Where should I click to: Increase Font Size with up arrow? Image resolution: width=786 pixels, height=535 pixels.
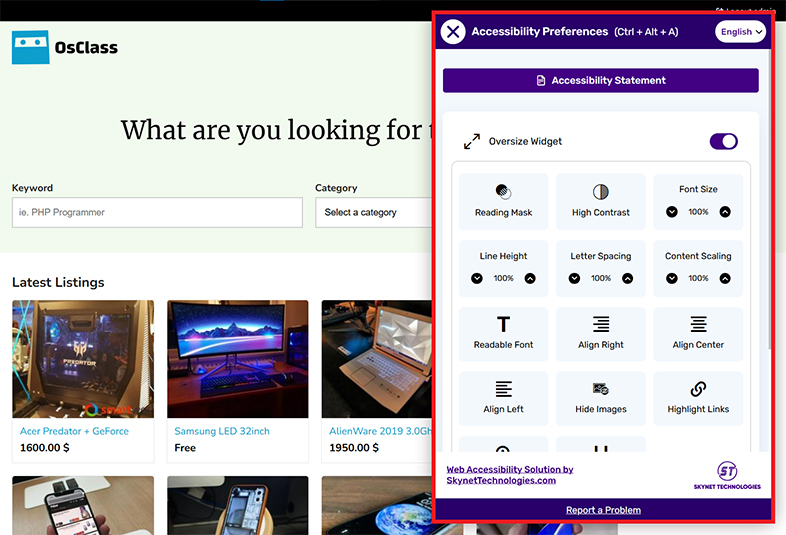(x=725, y=212)
